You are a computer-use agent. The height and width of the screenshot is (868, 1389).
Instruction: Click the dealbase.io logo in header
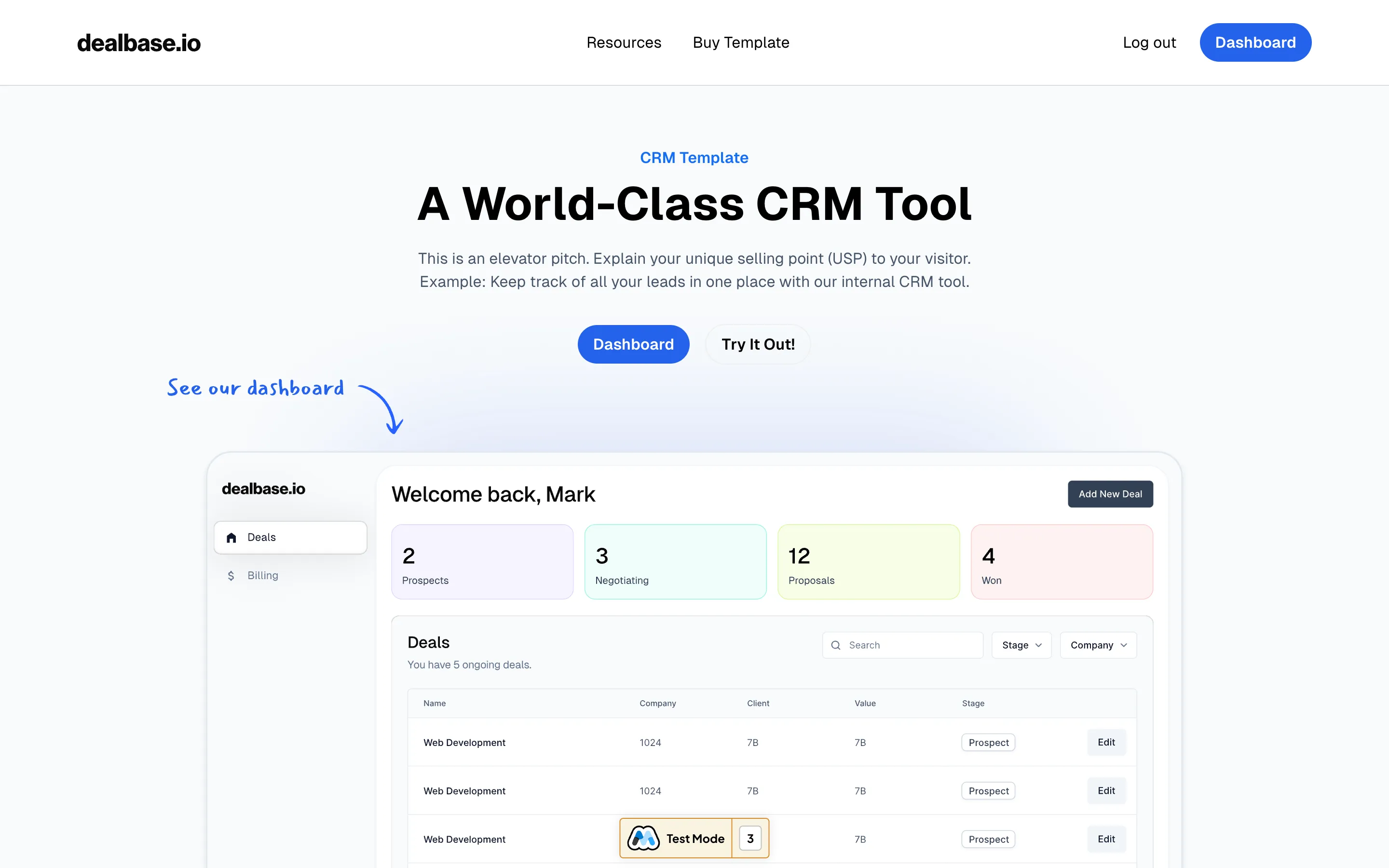coord(139,43)
